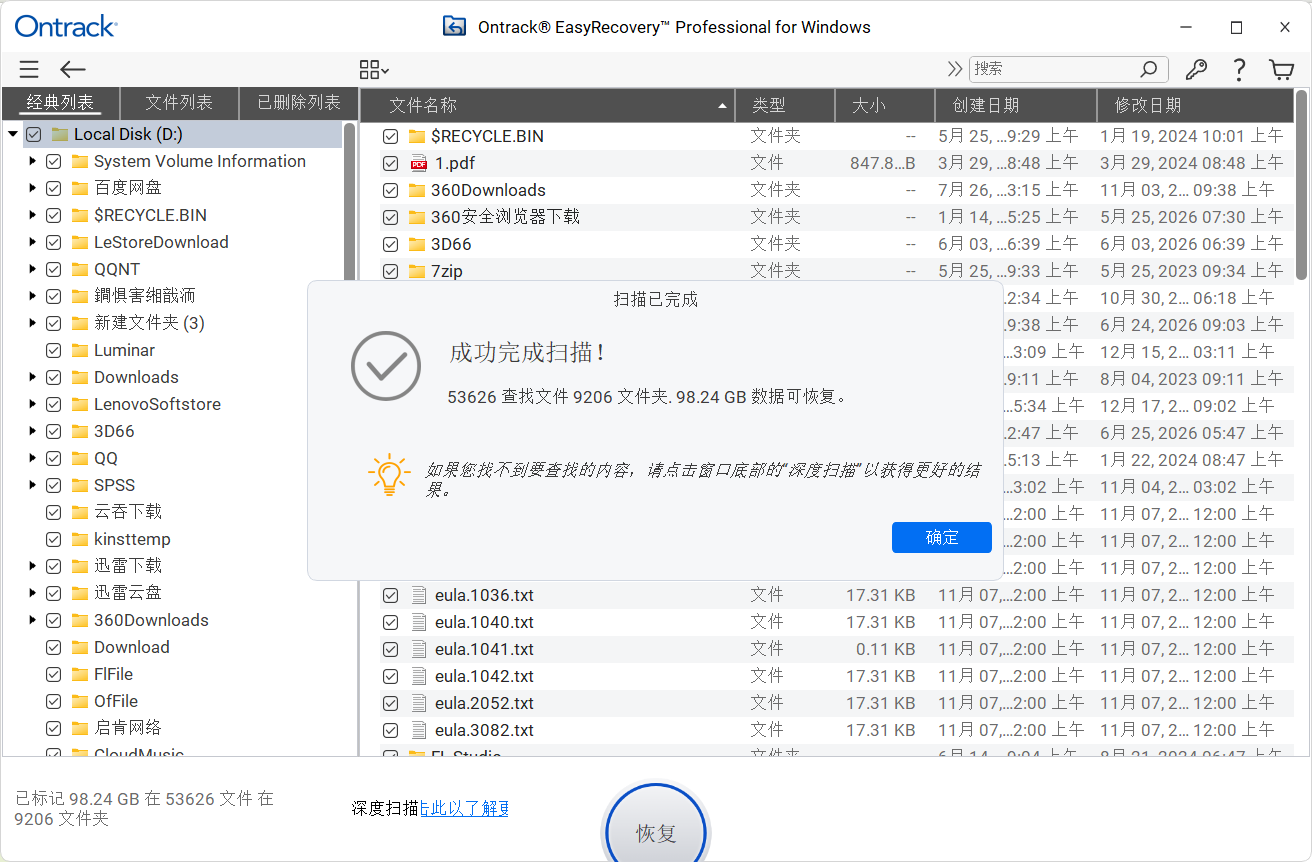The height and width of the screenshot is (862, 1312).
Task: Uncheck the 360安全浏览器下载 checkbox
Action: 391,217
